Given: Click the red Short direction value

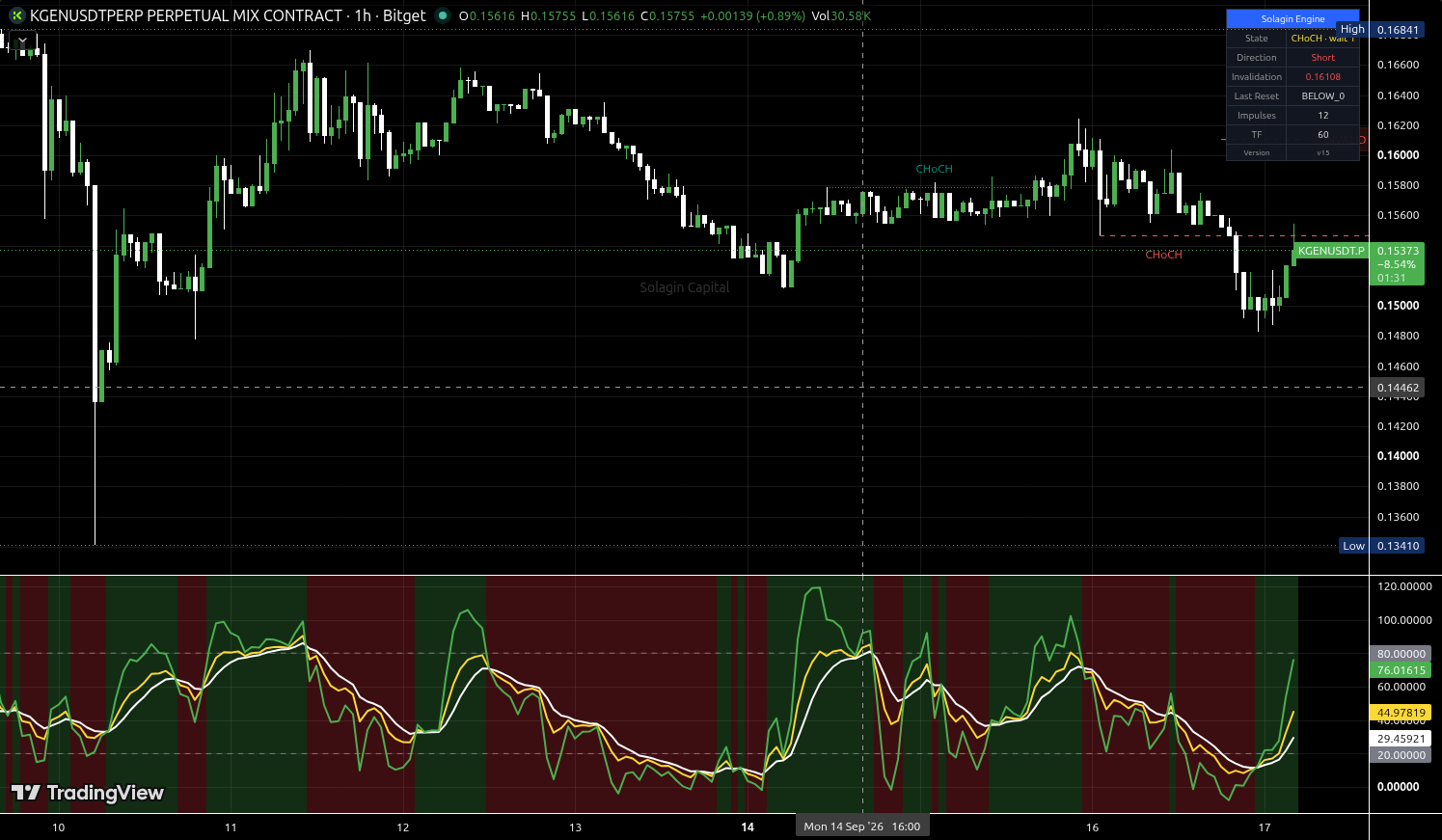Looking at the screenshot, I should (x=1323, y=58).
